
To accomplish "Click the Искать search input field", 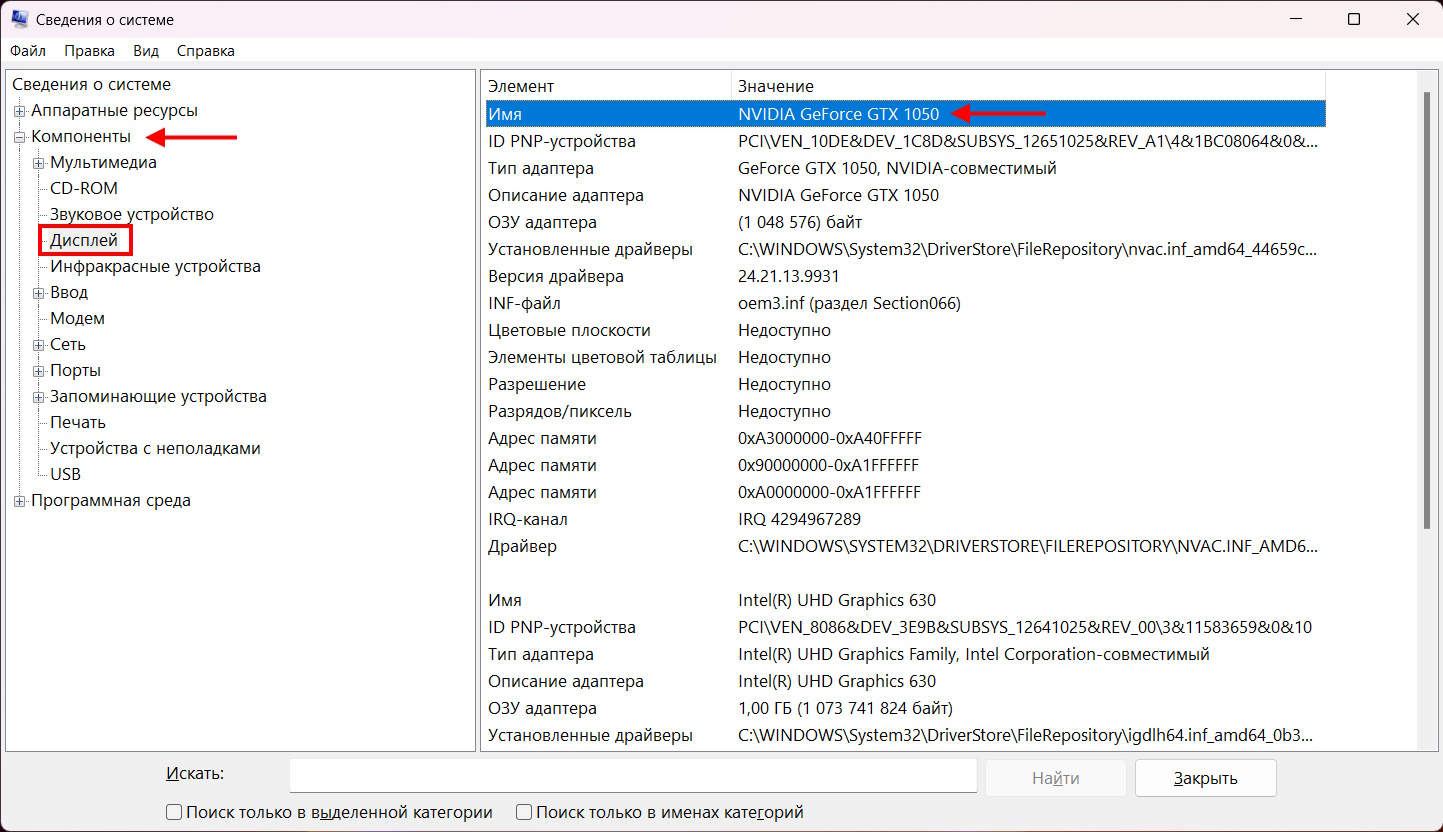I will [x=633, y=776].
